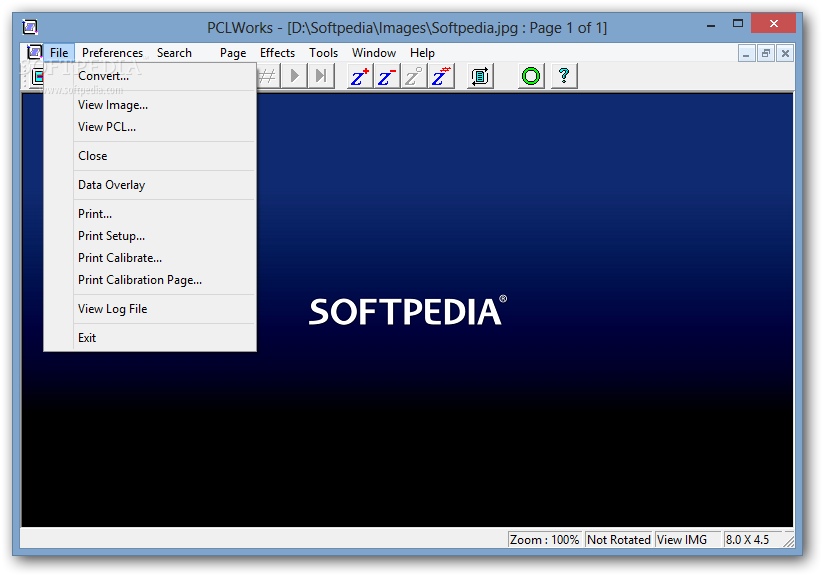Click the next page play arrow icon
This screenshot has width=823, height=576.
click(x=294, y=76)
